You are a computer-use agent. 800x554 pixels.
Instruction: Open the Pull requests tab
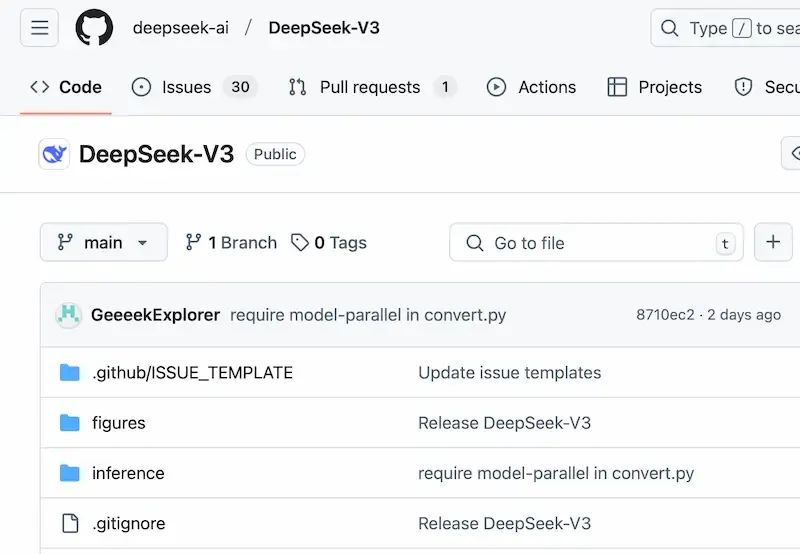point(371,87)
